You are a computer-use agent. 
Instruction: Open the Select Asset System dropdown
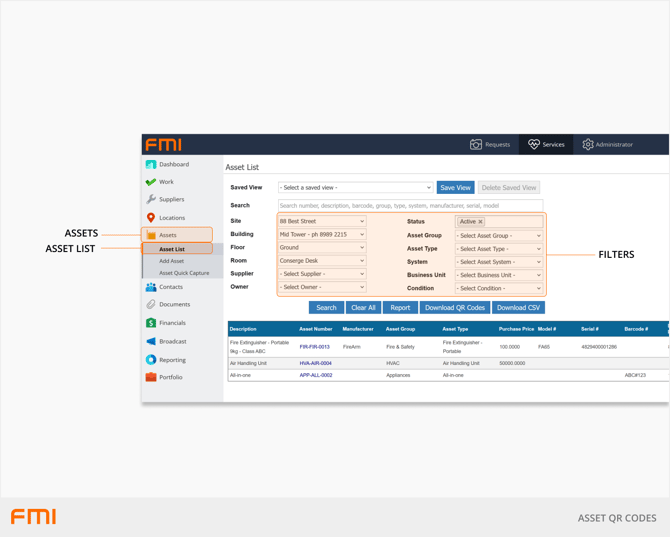pos(499,262)
